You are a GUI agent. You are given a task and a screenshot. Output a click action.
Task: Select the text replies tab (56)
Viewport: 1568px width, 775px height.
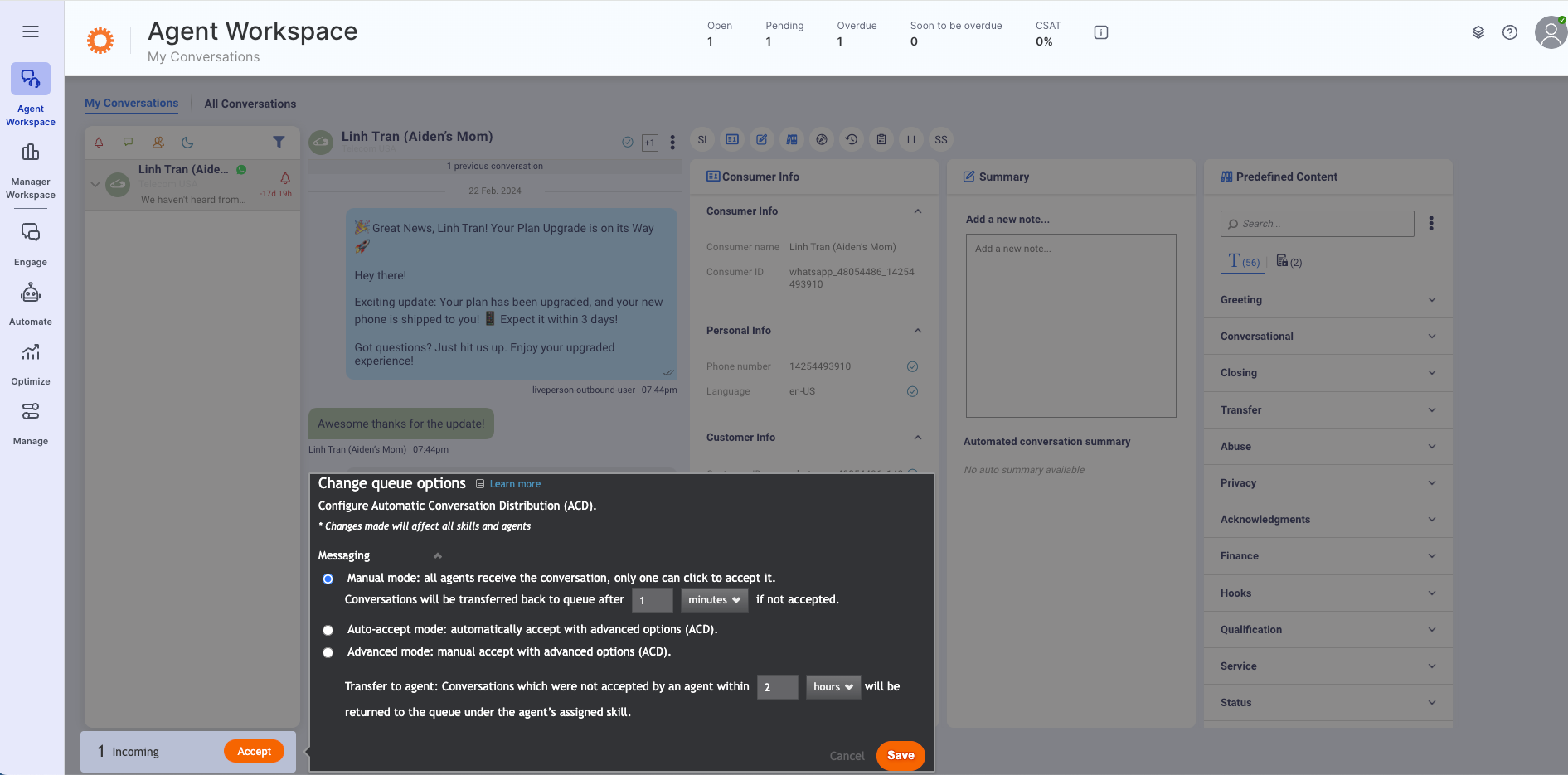point(1244,261)
